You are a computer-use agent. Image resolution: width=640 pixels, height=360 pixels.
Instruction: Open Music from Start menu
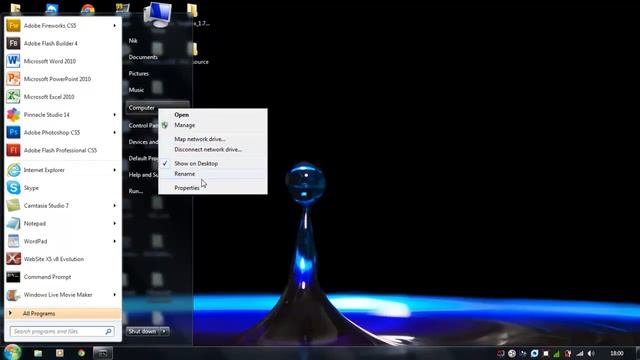[x=136, y=90]
